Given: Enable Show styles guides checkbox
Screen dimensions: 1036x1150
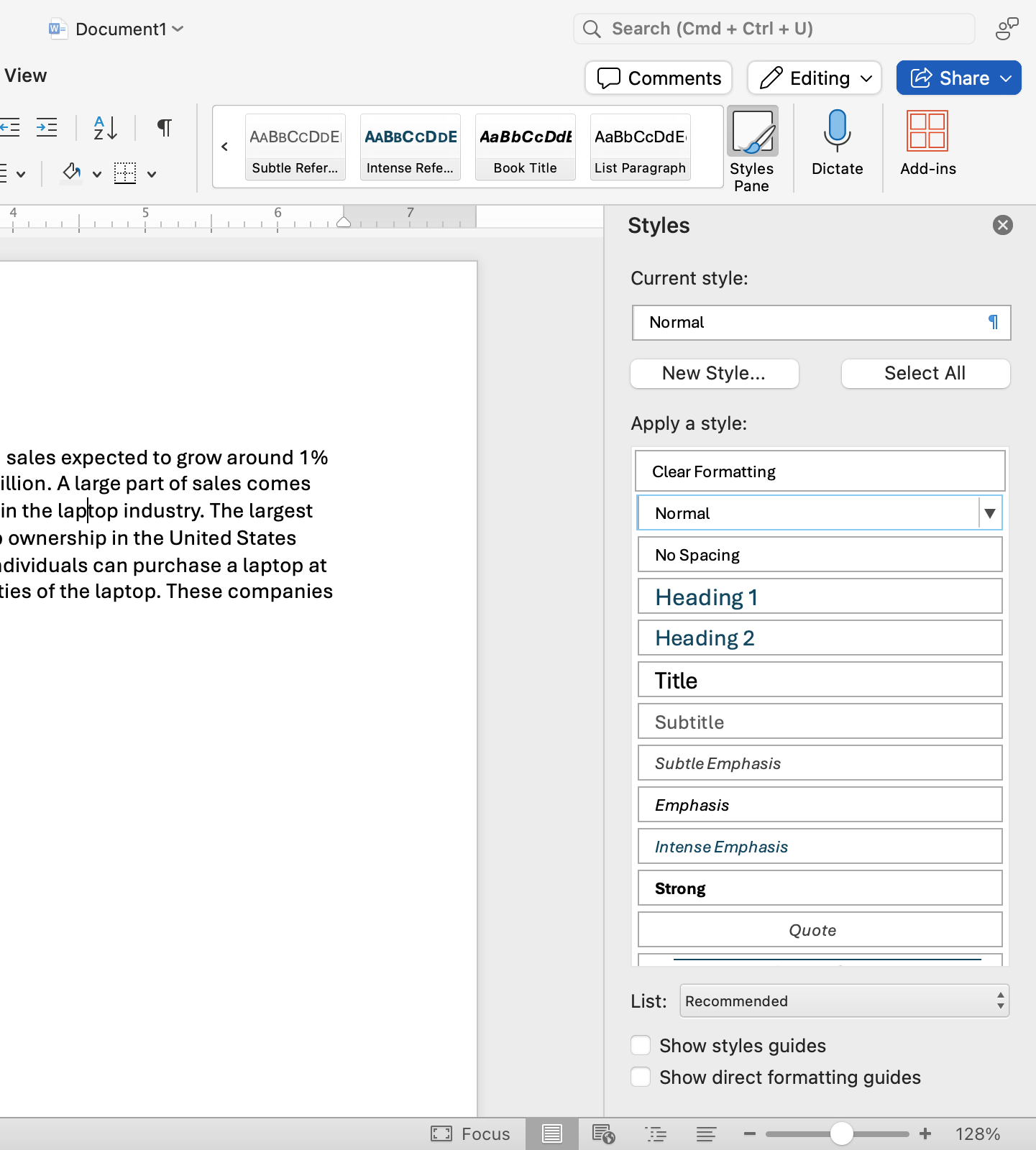Looking at the screenshot, I should (641, 1045).
